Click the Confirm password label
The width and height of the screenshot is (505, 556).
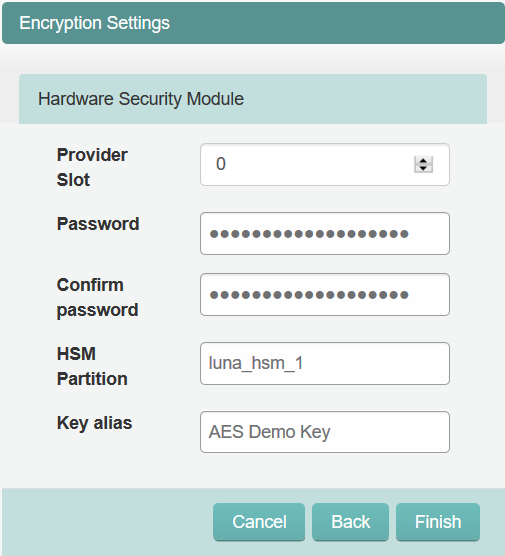click(98, 298)
